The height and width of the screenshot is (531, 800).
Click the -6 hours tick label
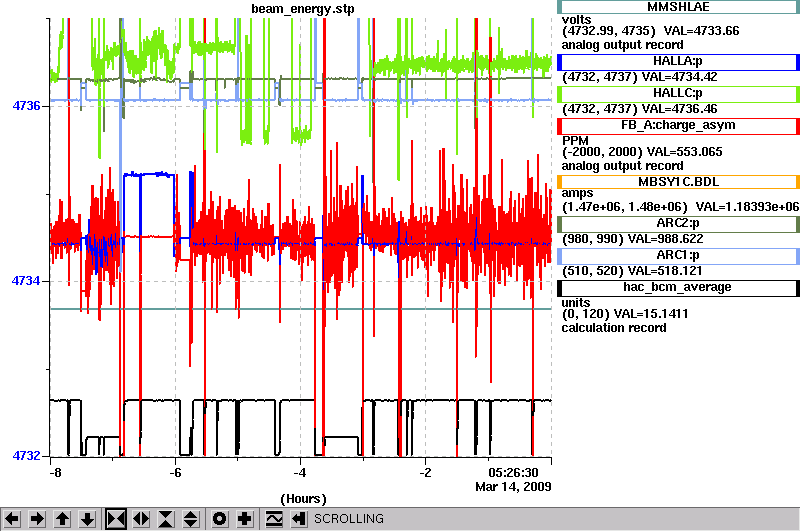pyautogui.click(x=175, y=473)
